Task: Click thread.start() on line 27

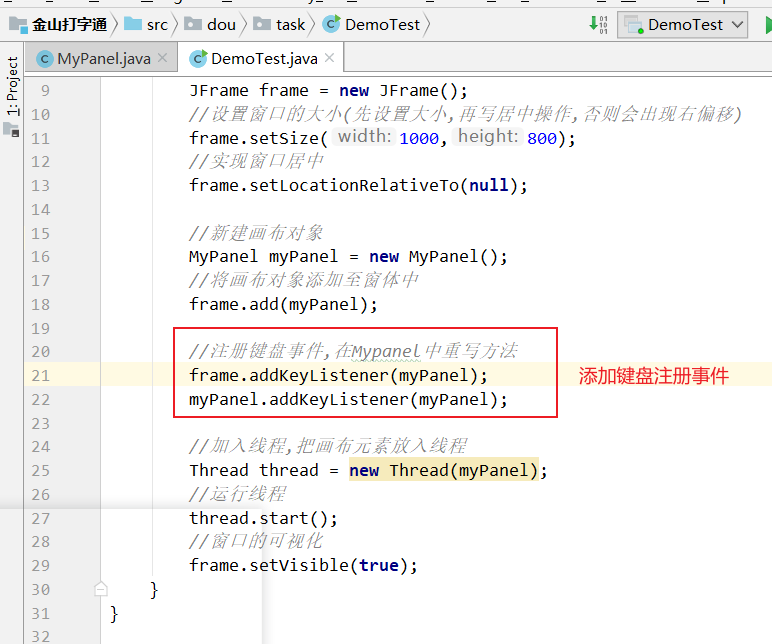Action: 263,518
